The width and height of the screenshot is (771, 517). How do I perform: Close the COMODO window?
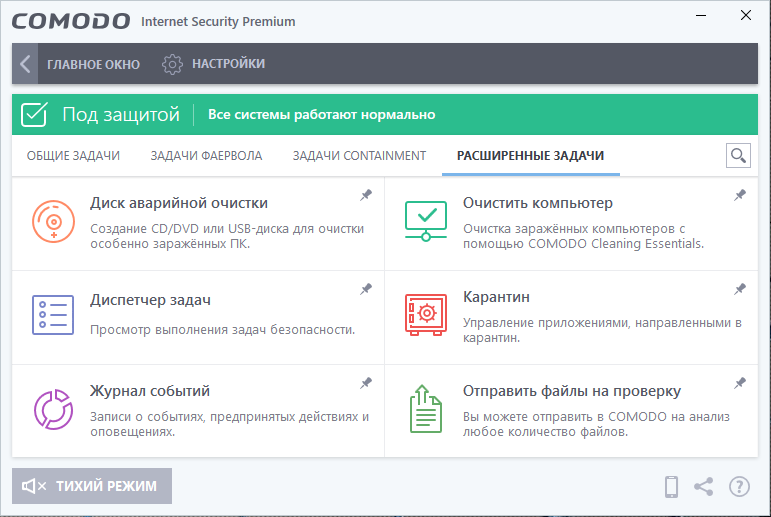coord(746,16)
